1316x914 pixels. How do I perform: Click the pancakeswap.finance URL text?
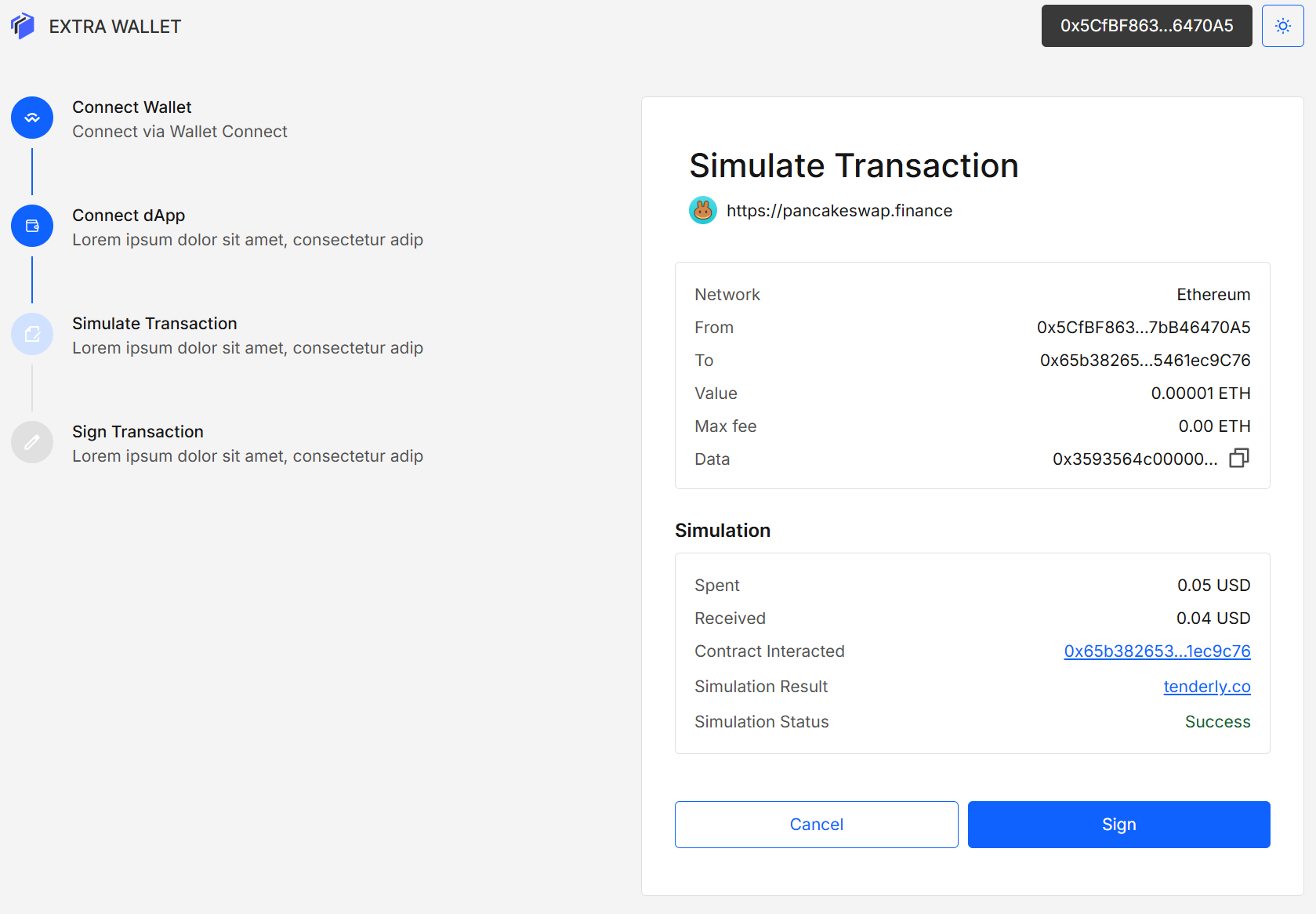(x=839, y=211)
